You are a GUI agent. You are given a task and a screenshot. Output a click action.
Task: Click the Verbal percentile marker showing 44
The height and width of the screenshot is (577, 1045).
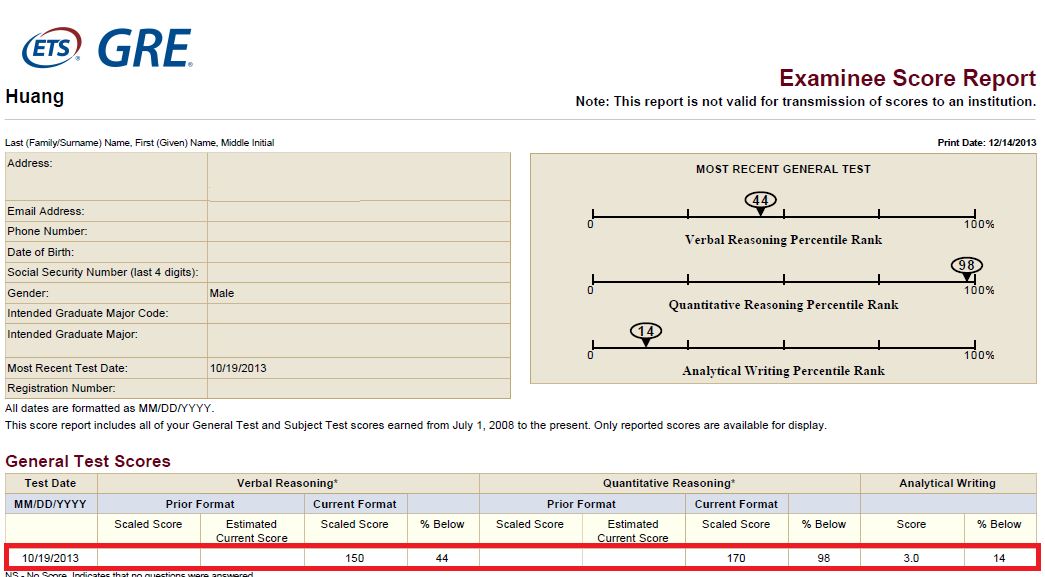(760, 202)
